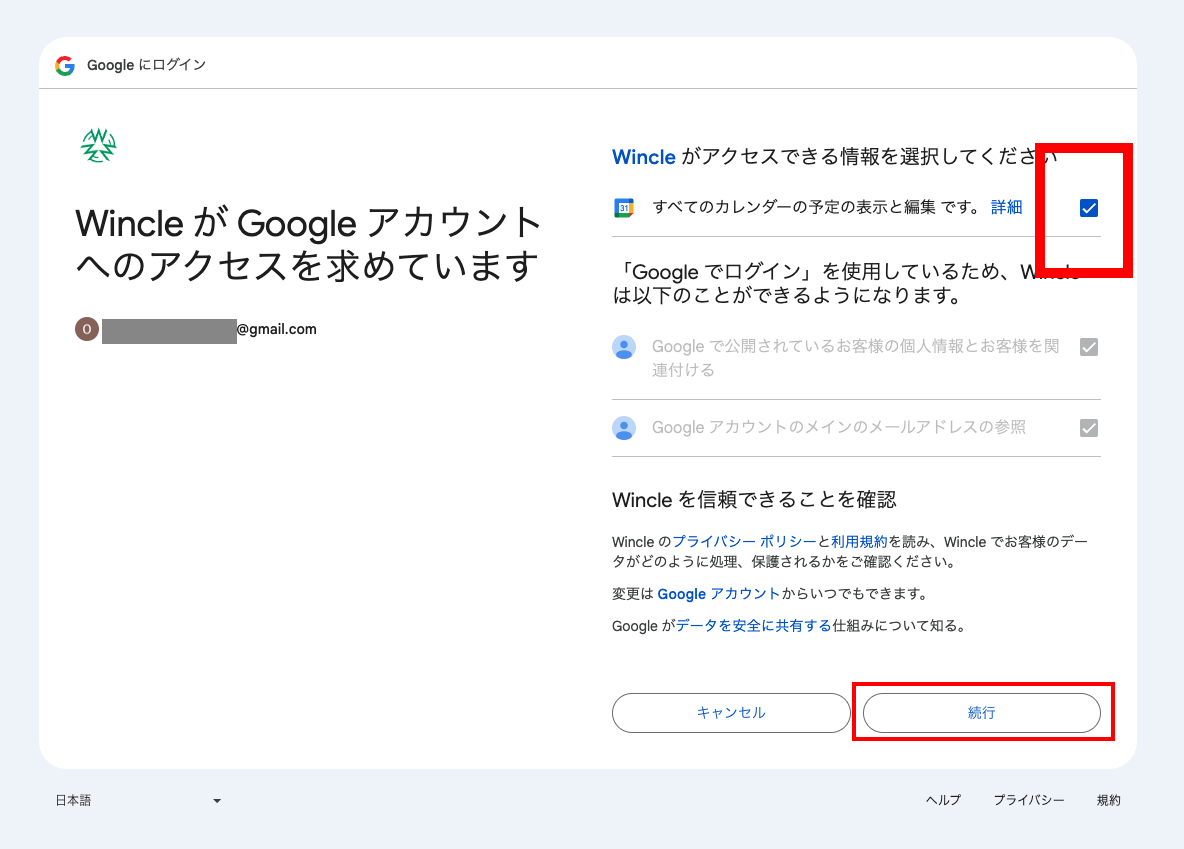Screen dimensions: 1184x849
Task: Click the language selector dropdown arrow
Action: coord(217,801)
